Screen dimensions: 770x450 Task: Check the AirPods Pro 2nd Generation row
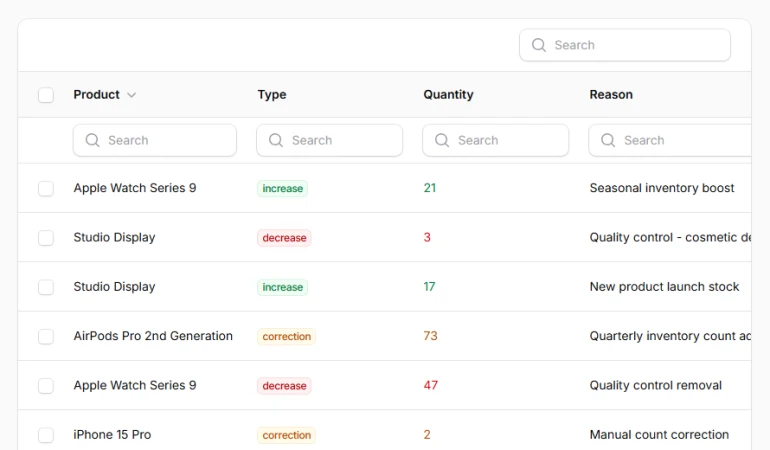tap(46, 337)
